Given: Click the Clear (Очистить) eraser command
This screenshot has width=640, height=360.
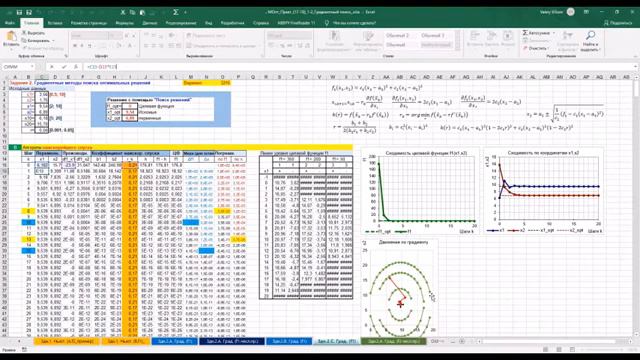Looking at the screenshot, I should (535, 48).
